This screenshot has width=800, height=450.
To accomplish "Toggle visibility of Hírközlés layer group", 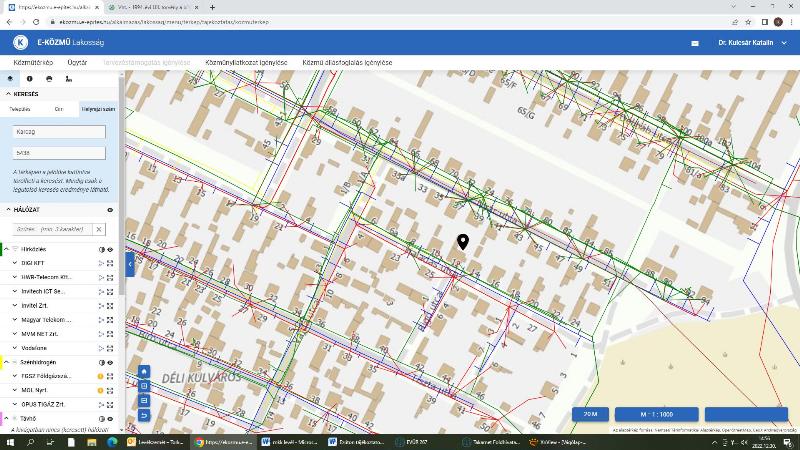I will click(110, 249).
